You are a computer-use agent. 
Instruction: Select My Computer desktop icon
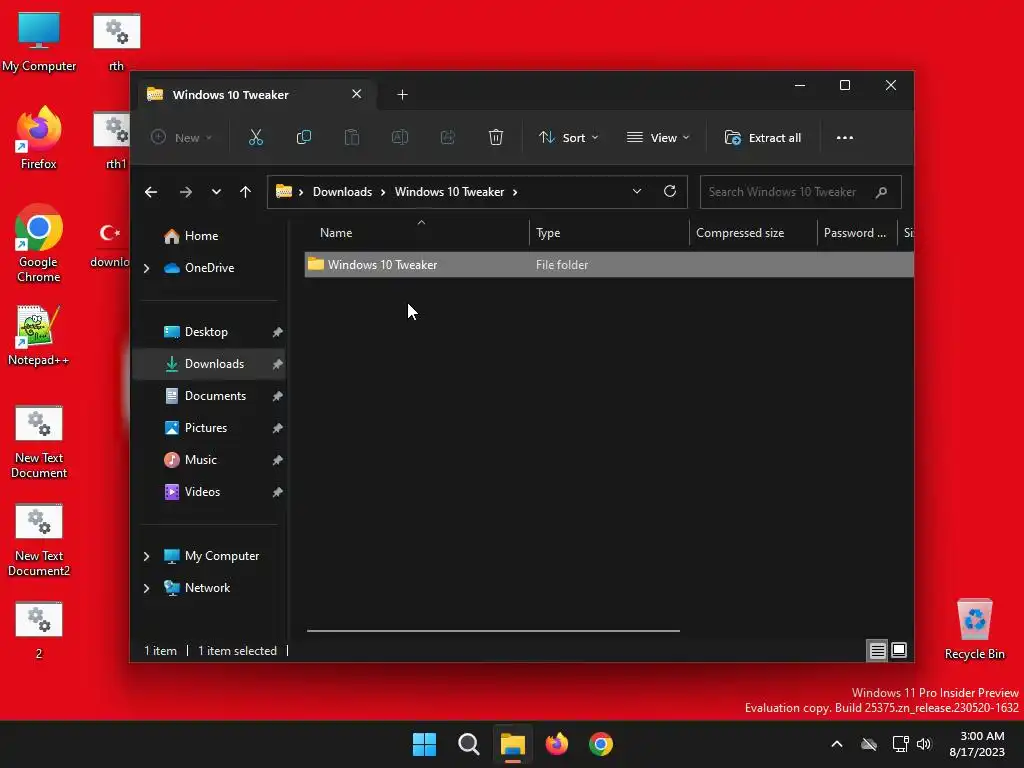(39, 42)
